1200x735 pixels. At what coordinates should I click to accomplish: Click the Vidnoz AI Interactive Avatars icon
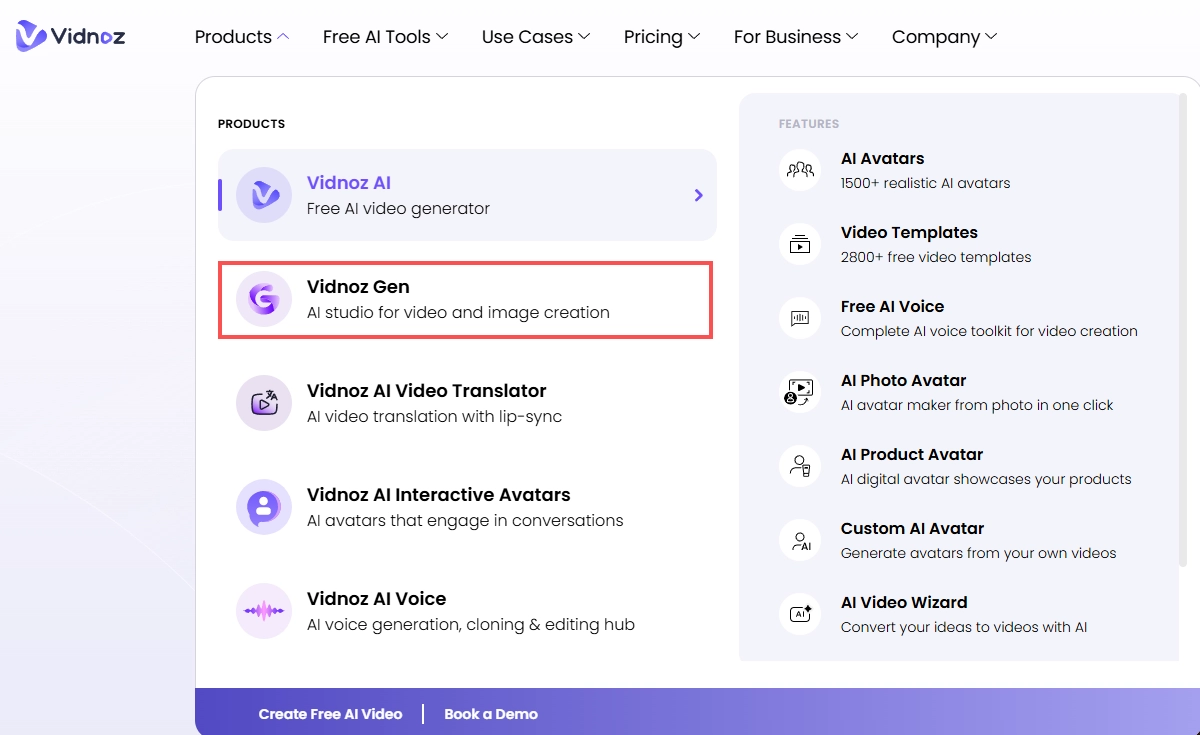point(263,506)
